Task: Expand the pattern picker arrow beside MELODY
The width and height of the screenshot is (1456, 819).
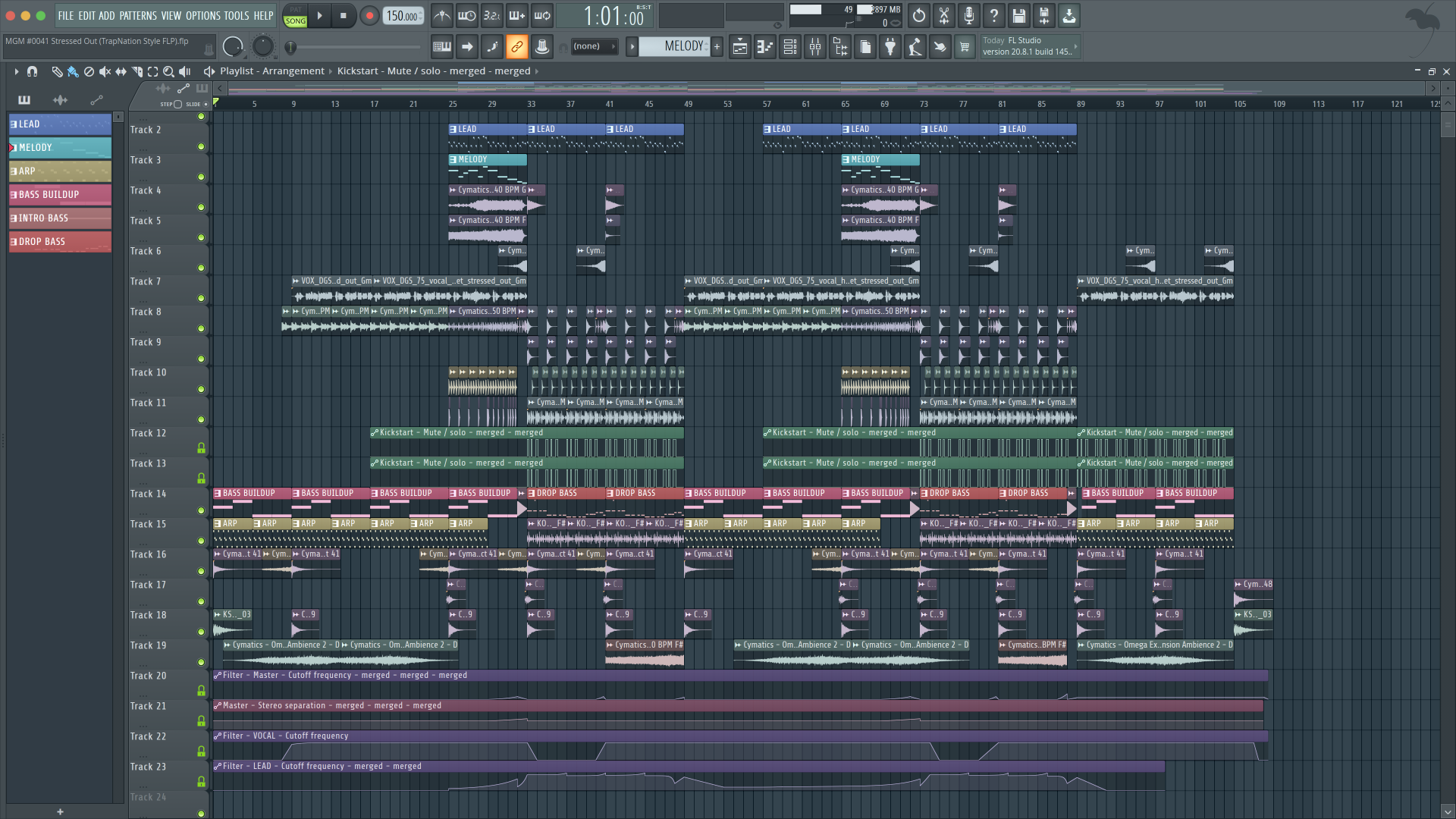Action: point(632,47)
